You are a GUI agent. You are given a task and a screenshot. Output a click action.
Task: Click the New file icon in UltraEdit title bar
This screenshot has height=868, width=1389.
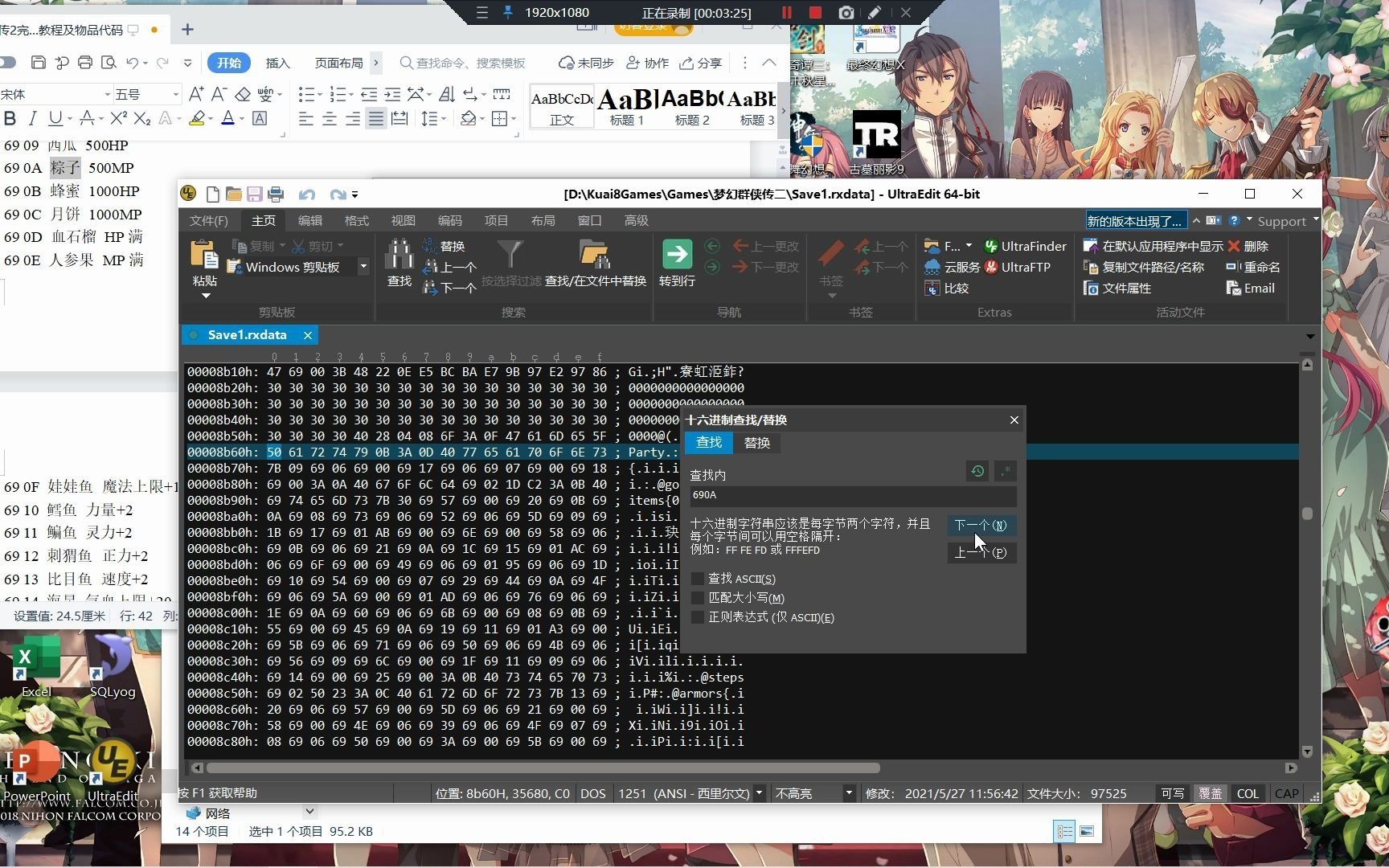tap(213, 194)
